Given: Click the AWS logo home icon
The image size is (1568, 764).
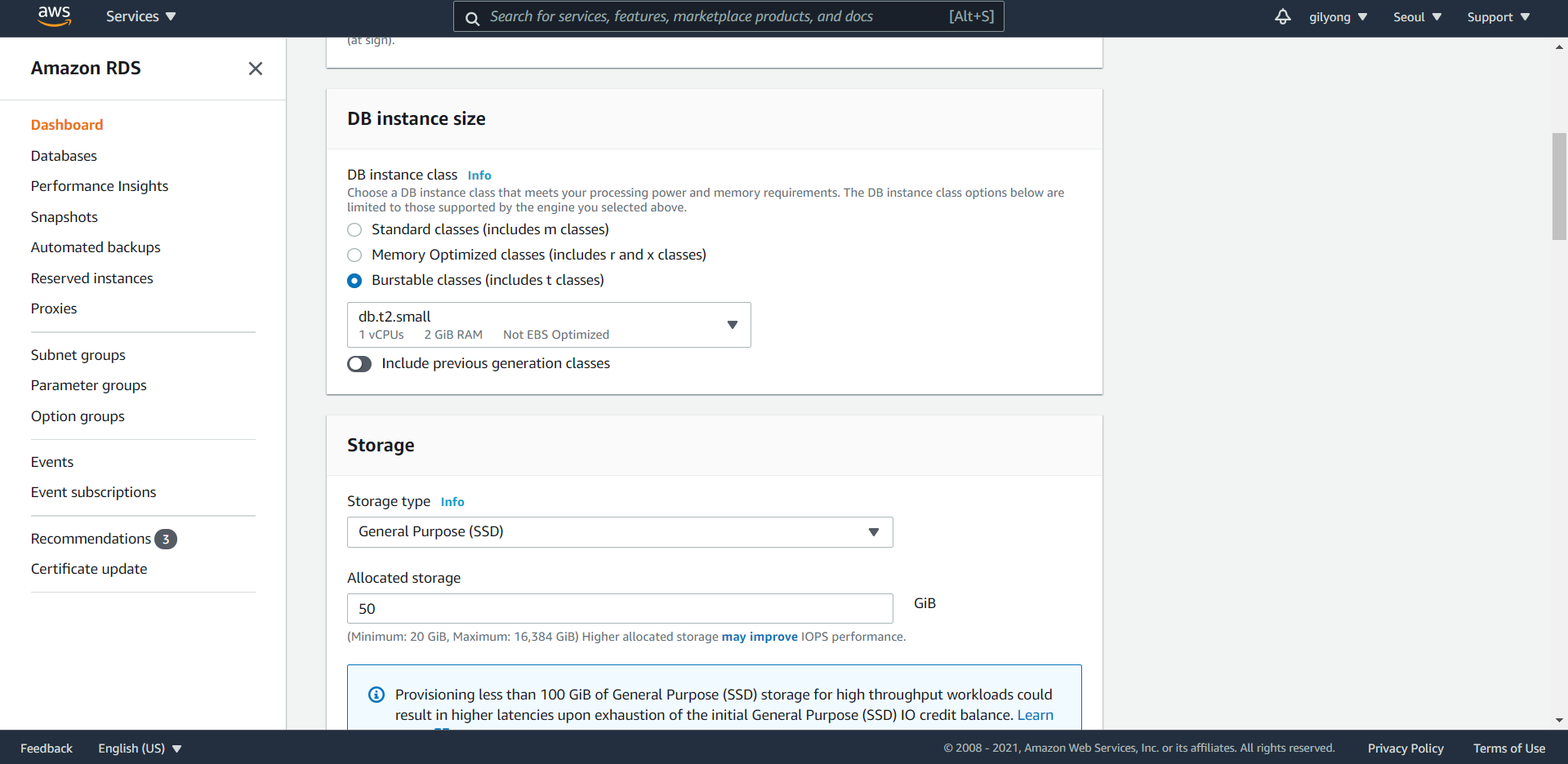Looking at the screenshot, I should 55,16.
